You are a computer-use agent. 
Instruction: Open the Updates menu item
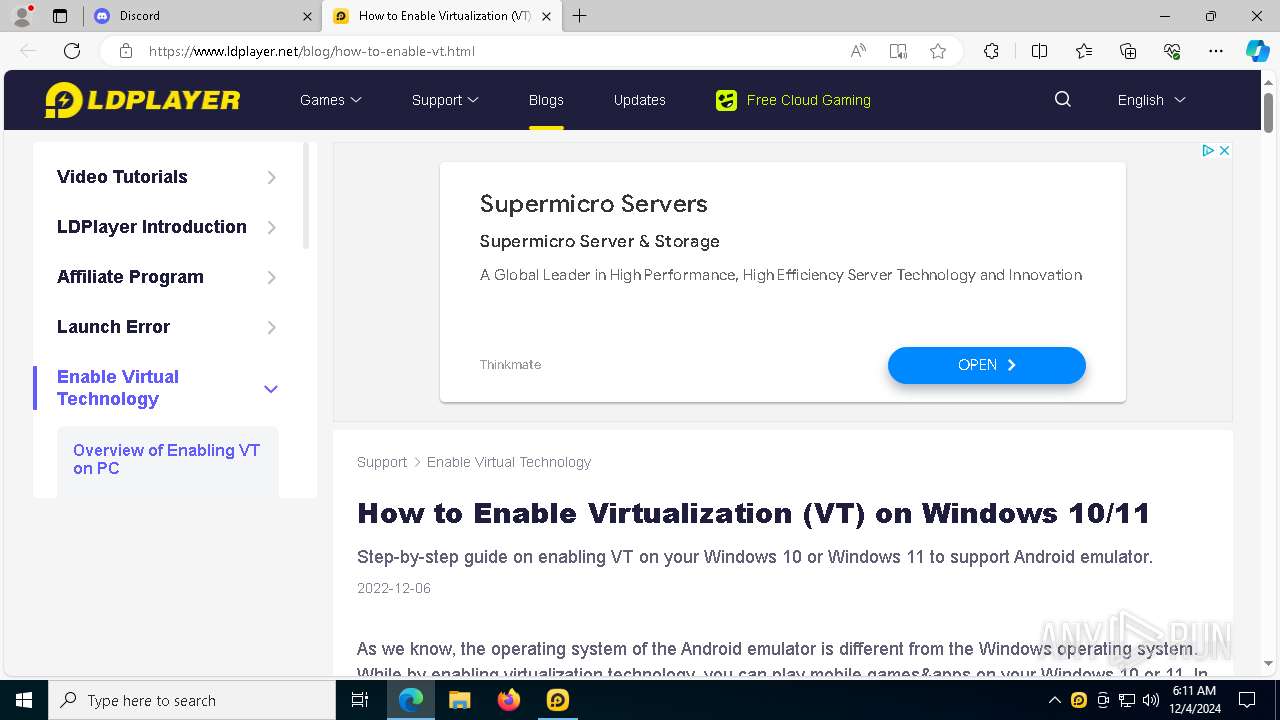(640, 100)
